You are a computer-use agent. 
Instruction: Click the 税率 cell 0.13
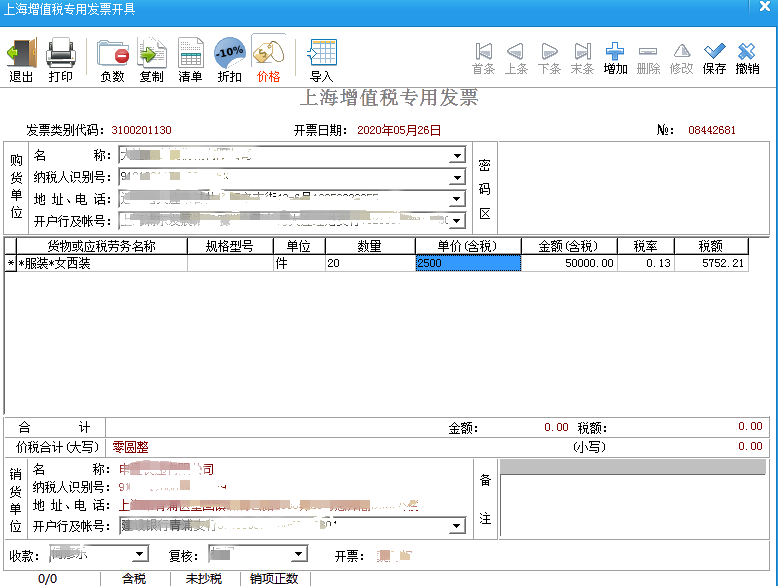(x=645, y=263)
